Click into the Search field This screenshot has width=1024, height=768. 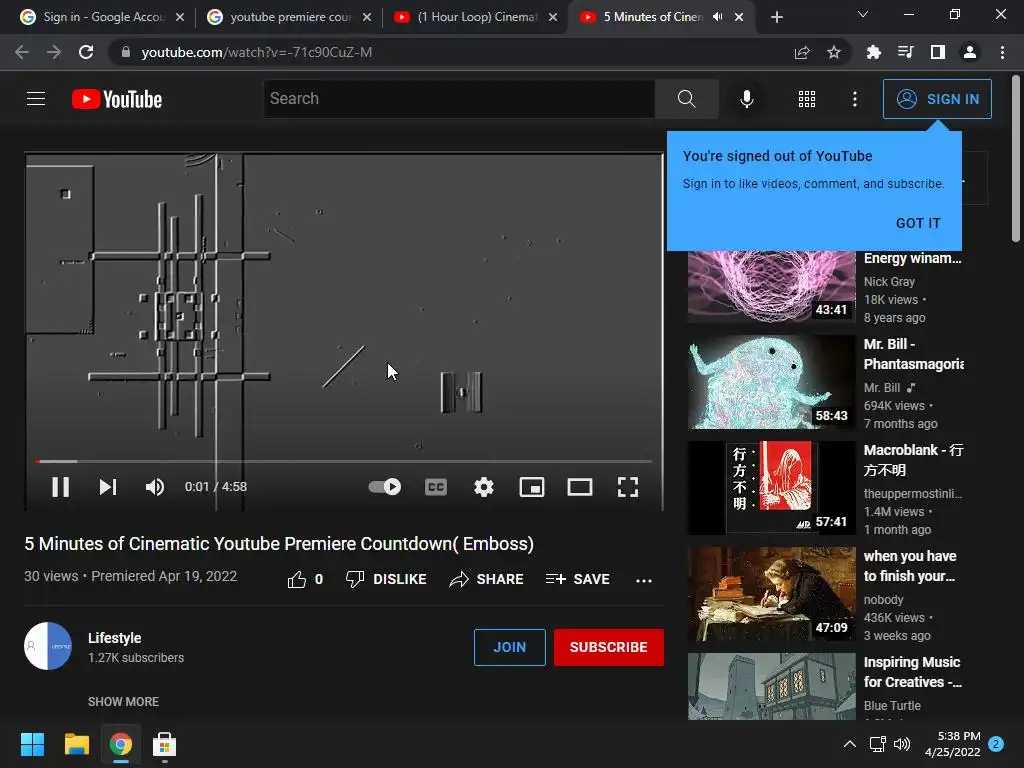tap(459, 99)
